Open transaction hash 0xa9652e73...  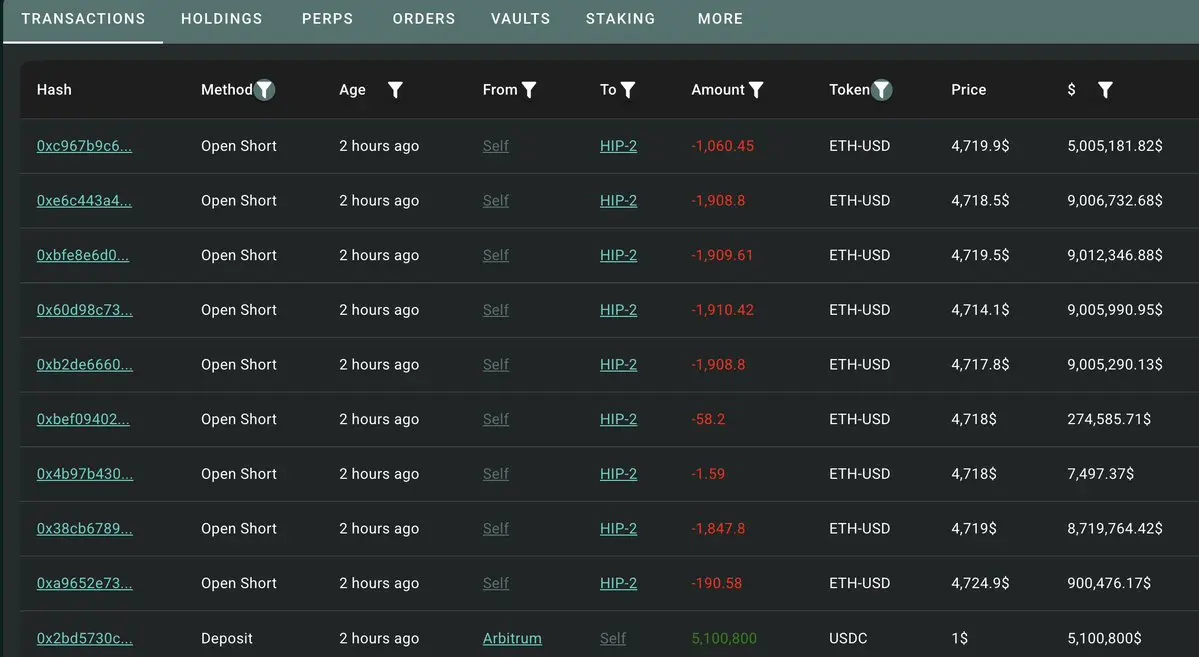tap(84, 583)
